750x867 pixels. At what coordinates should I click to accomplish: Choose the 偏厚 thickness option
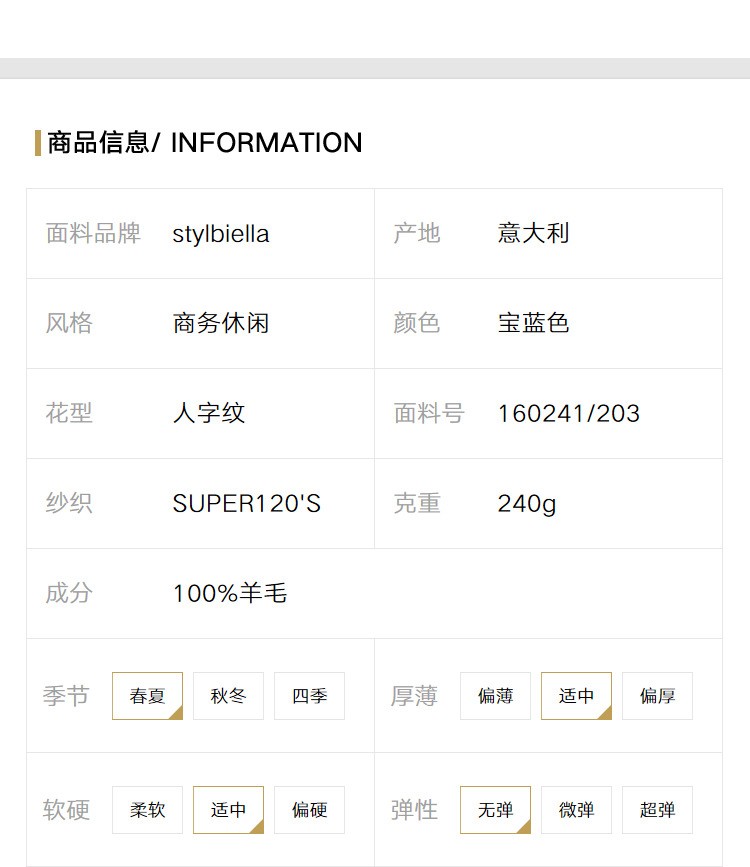coord(657,696)
